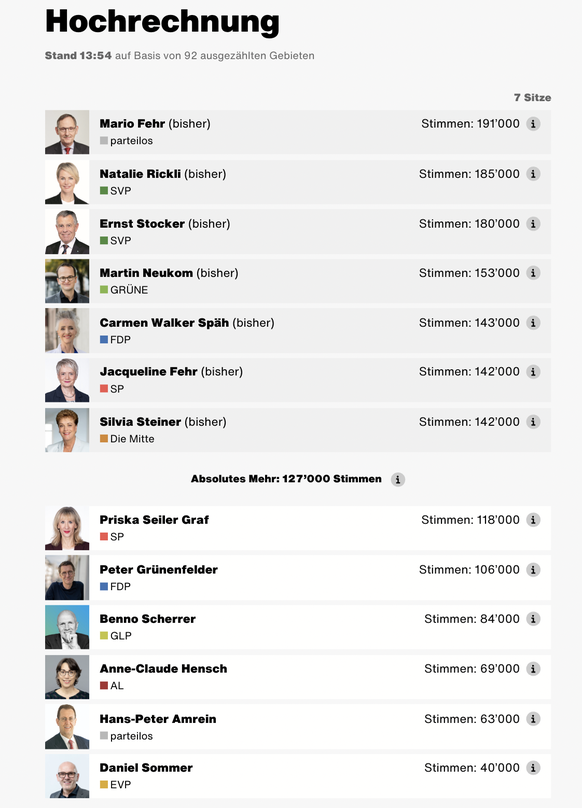Click info icon beside Natalie Rickli's 185'000
The width and height of the screenshot is (582, 808).
pyautogui.click(x=533, y=174)
